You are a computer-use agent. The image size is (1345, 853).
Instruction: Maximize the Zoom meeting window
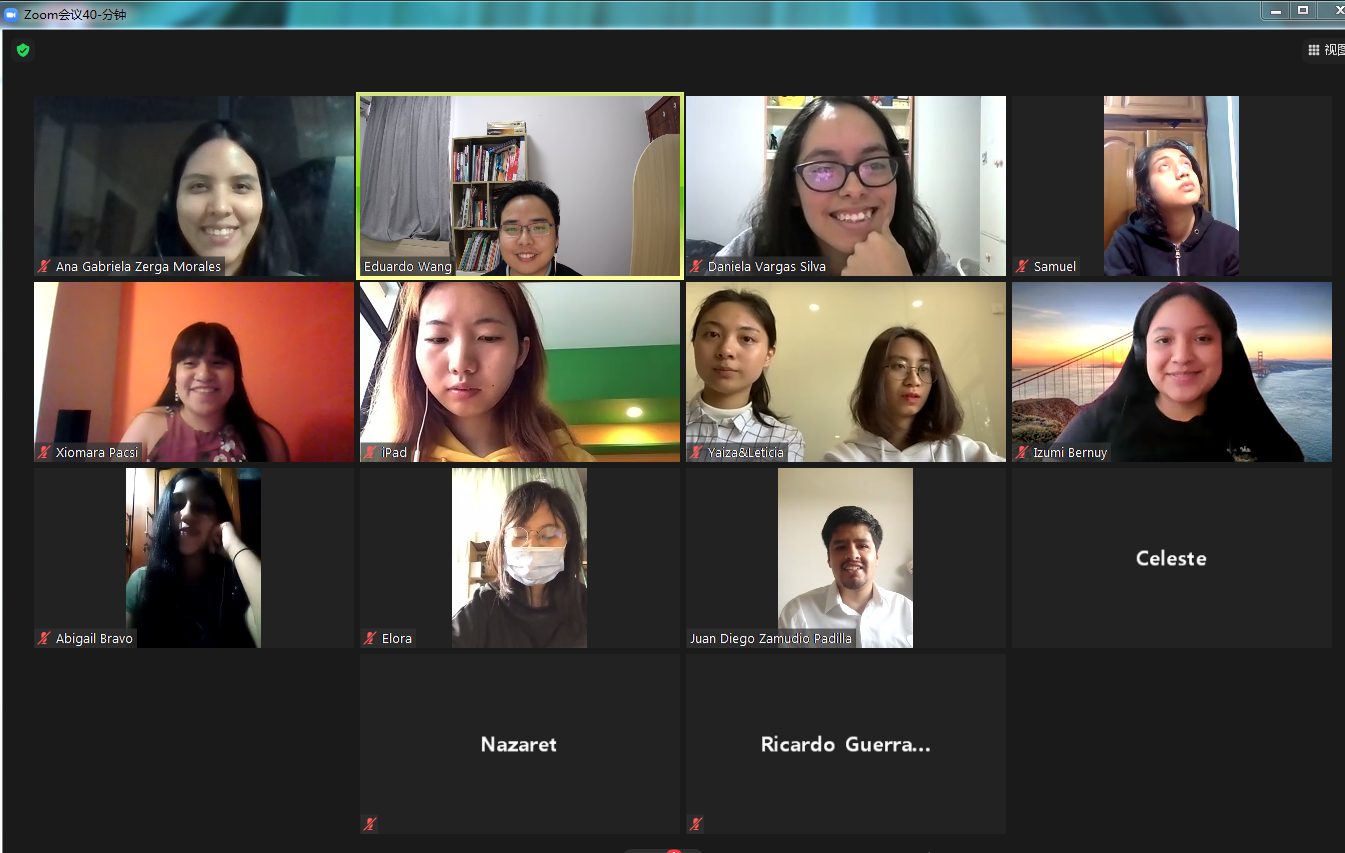click(1303, 10)
